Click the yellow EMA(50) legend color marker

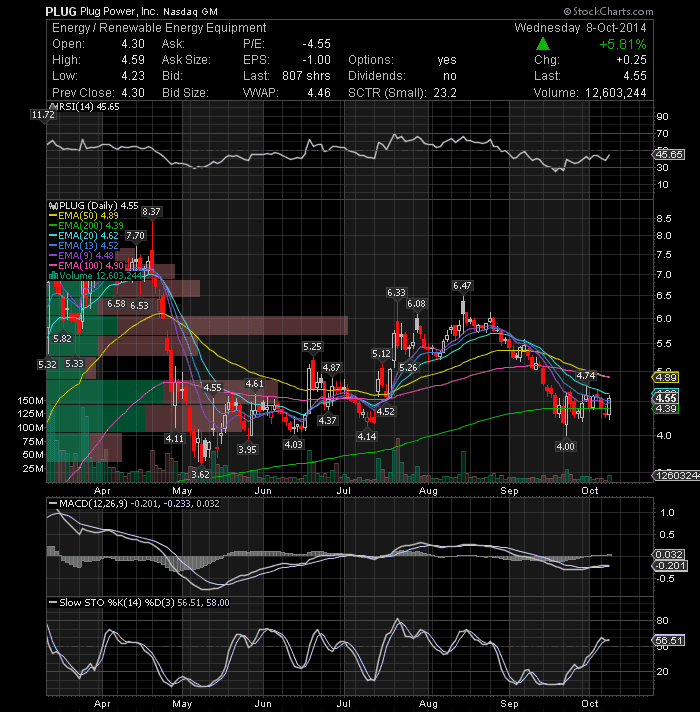point(53,216)
